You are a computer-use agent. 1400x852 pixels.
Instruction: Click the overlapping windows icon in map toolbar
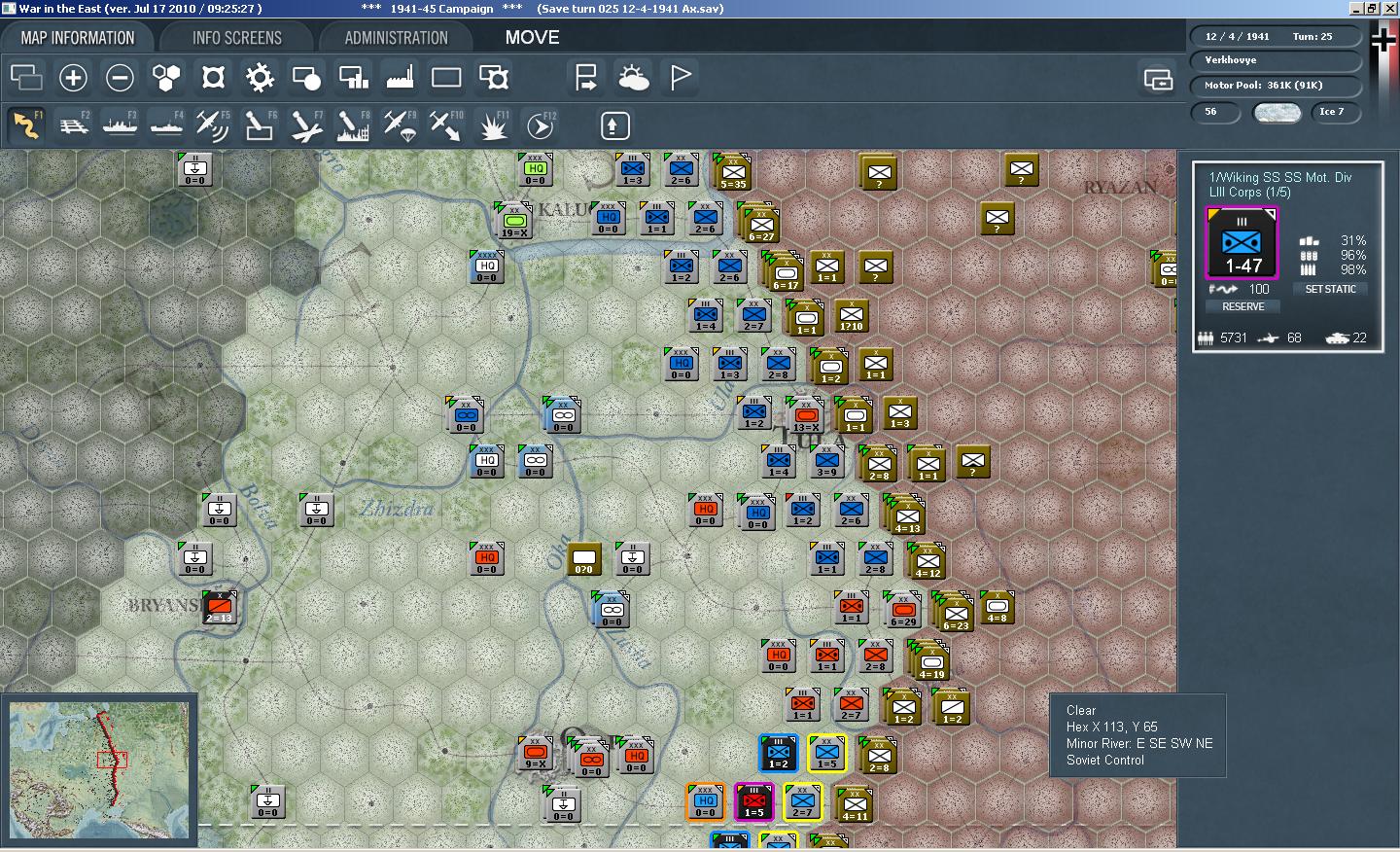click(26, 77)
